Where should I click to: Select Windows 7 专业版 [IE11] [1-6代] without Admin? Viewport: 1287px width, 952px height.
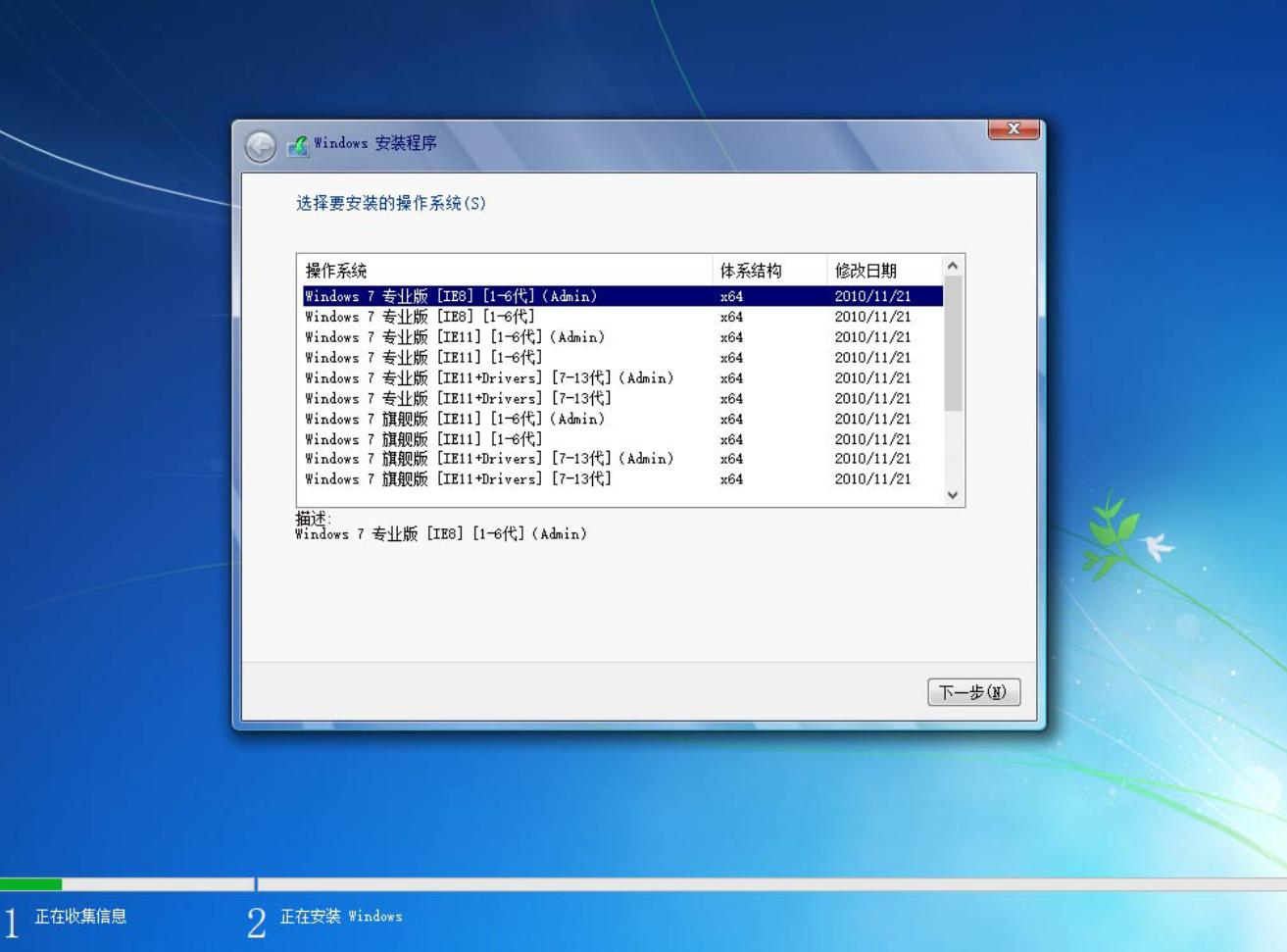tap(622, 358)
